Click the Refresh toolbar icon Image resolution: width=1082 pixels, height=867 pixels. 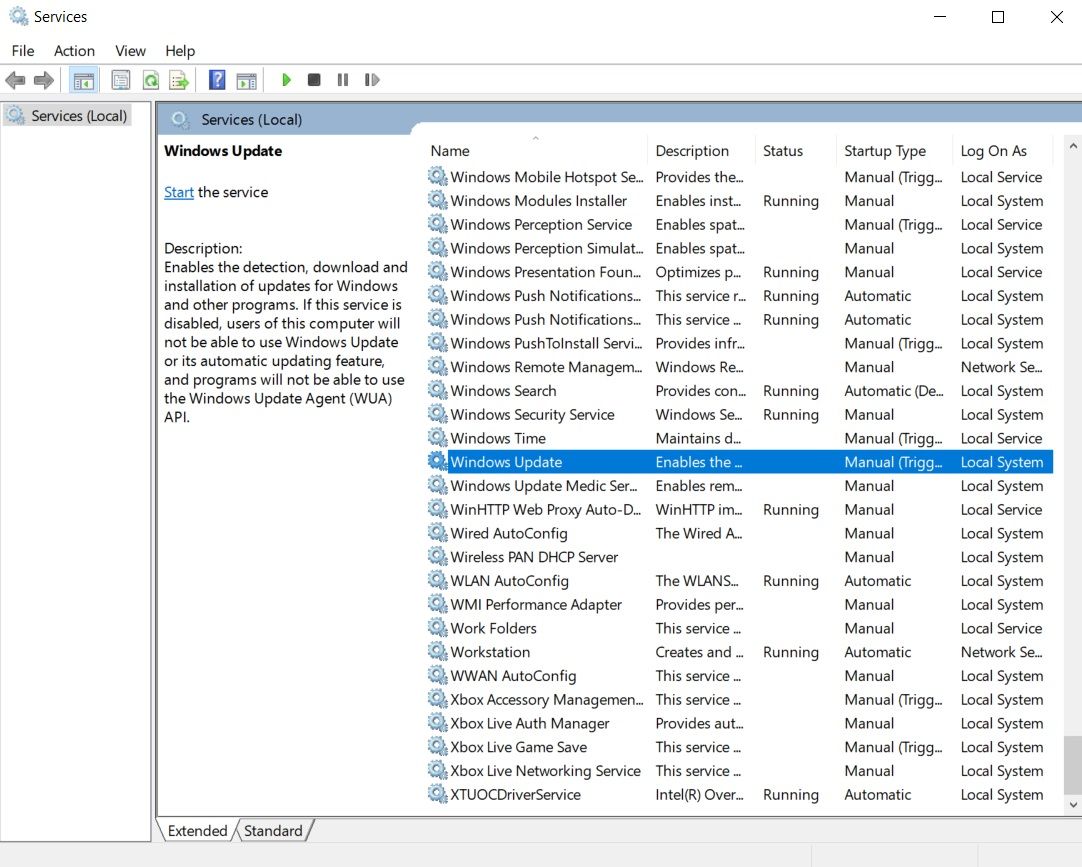tap(150, 80)
